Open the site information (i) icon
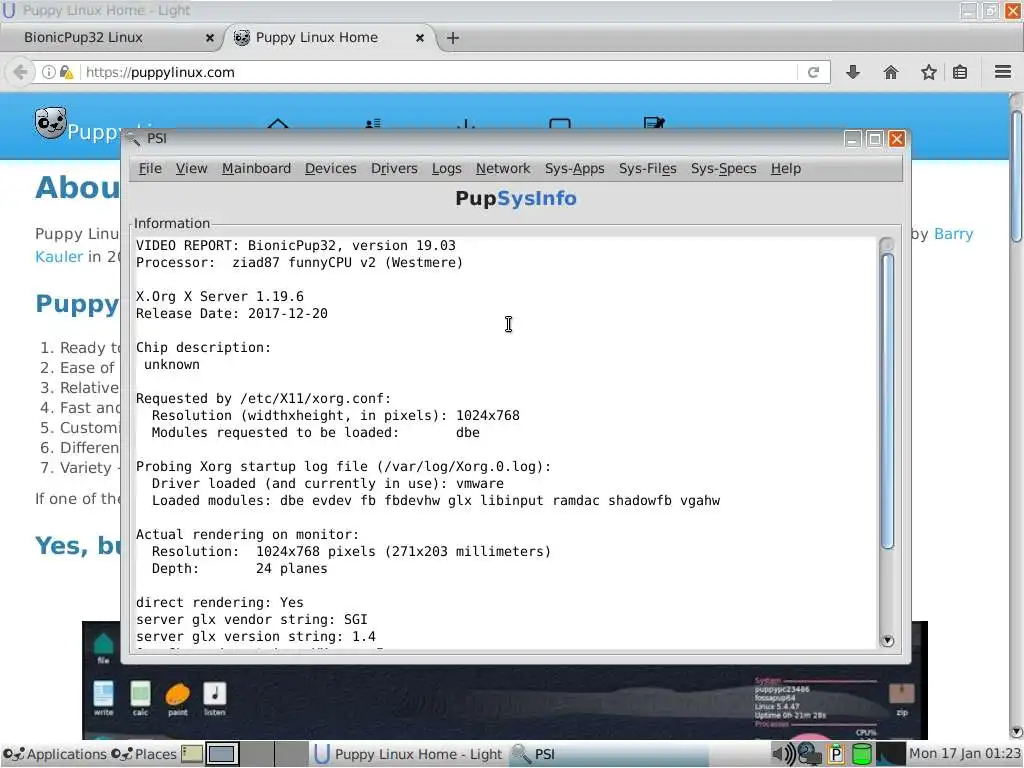This screenshot has height=768, width=1024. point(48,72)
